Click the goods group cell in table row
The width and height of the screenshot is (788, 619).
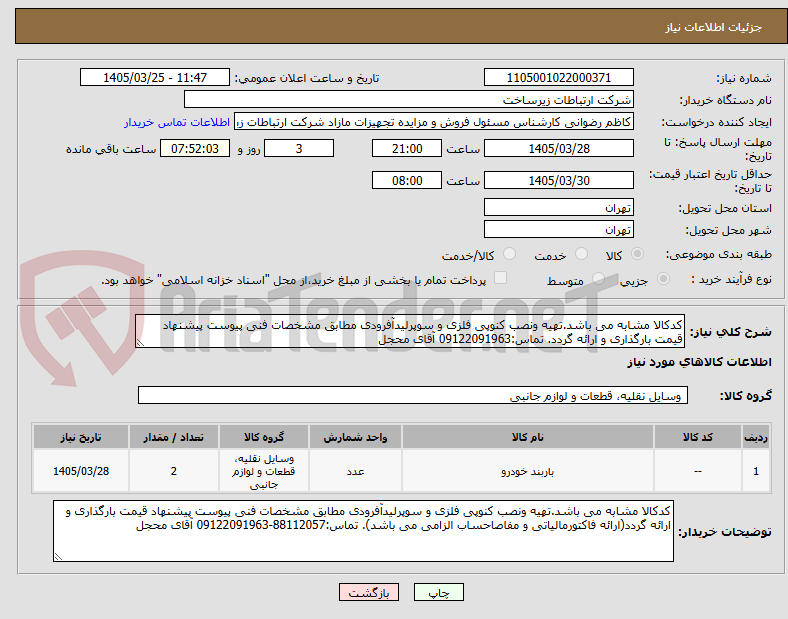point(264,471)
